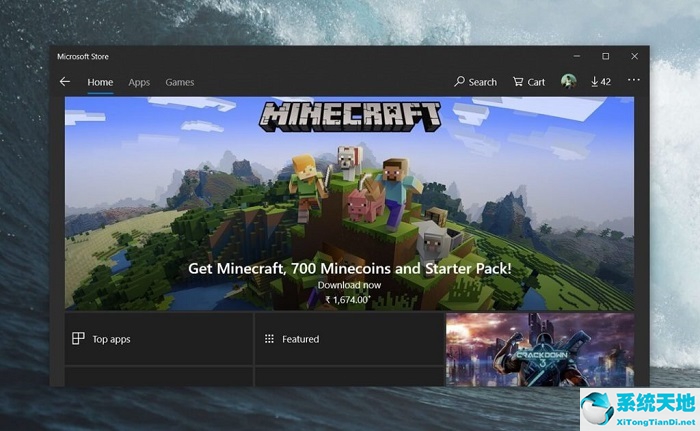700x431 pixels.
Task: Open Search in Microsoft Store
Action: tap(475, 82)
